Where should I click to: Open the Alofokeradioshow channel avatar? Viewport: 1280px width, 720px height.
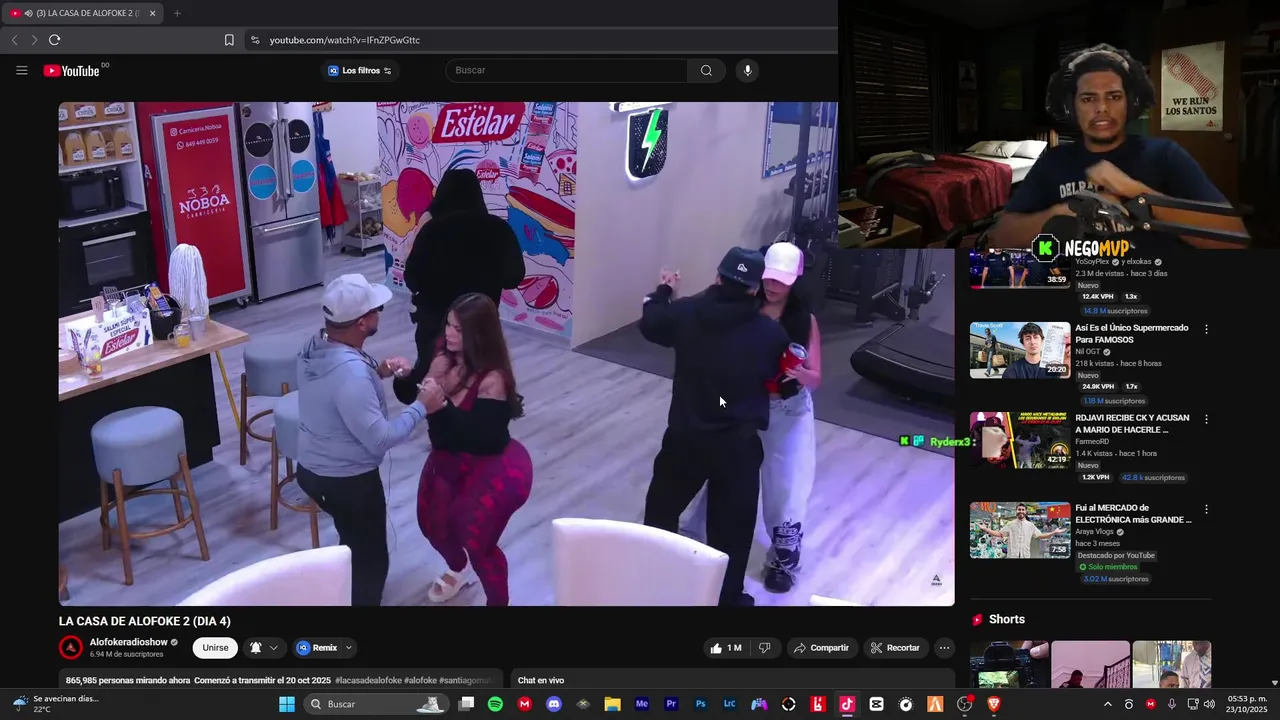coord(71,648)
